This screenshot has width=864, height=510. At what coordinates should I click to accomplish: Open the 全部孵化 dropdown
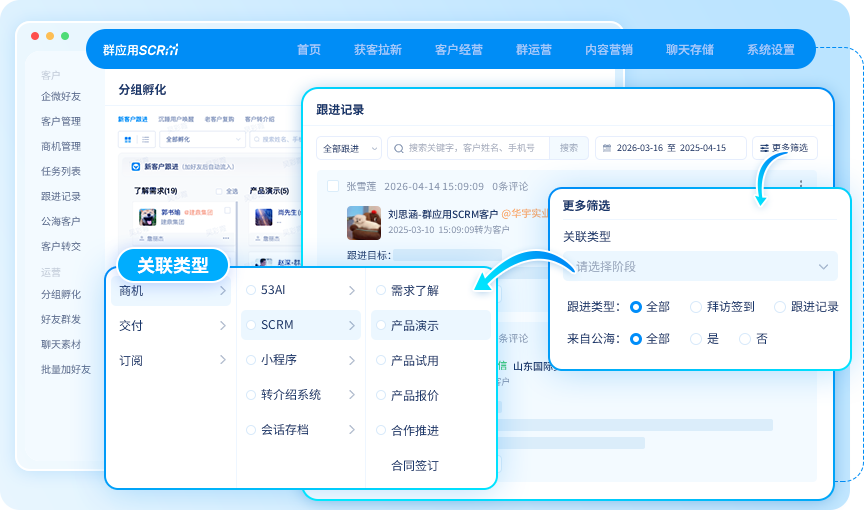coord(202,139)
